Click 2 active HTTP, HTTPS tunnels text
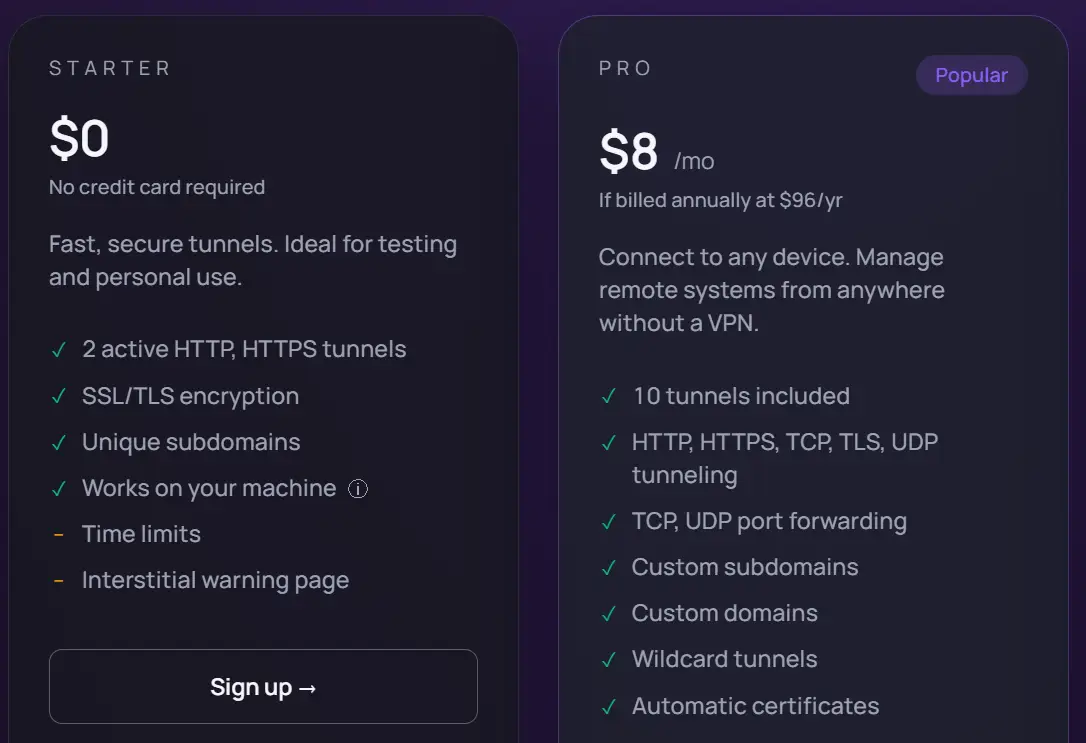The image size is (1086, 743). [244, 349]
